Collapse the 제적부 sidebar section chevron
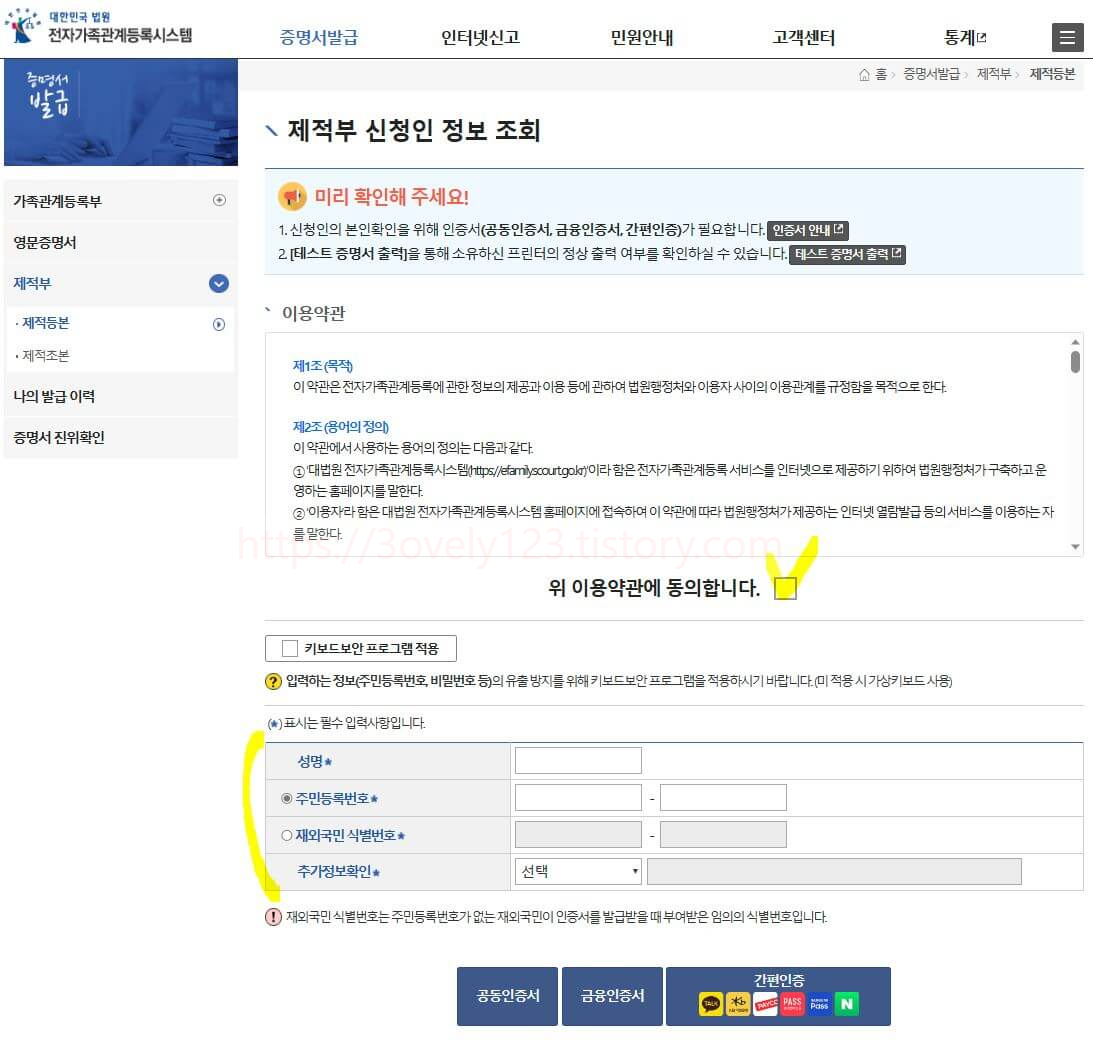The image size is (1093, 1041). [218, 284]
